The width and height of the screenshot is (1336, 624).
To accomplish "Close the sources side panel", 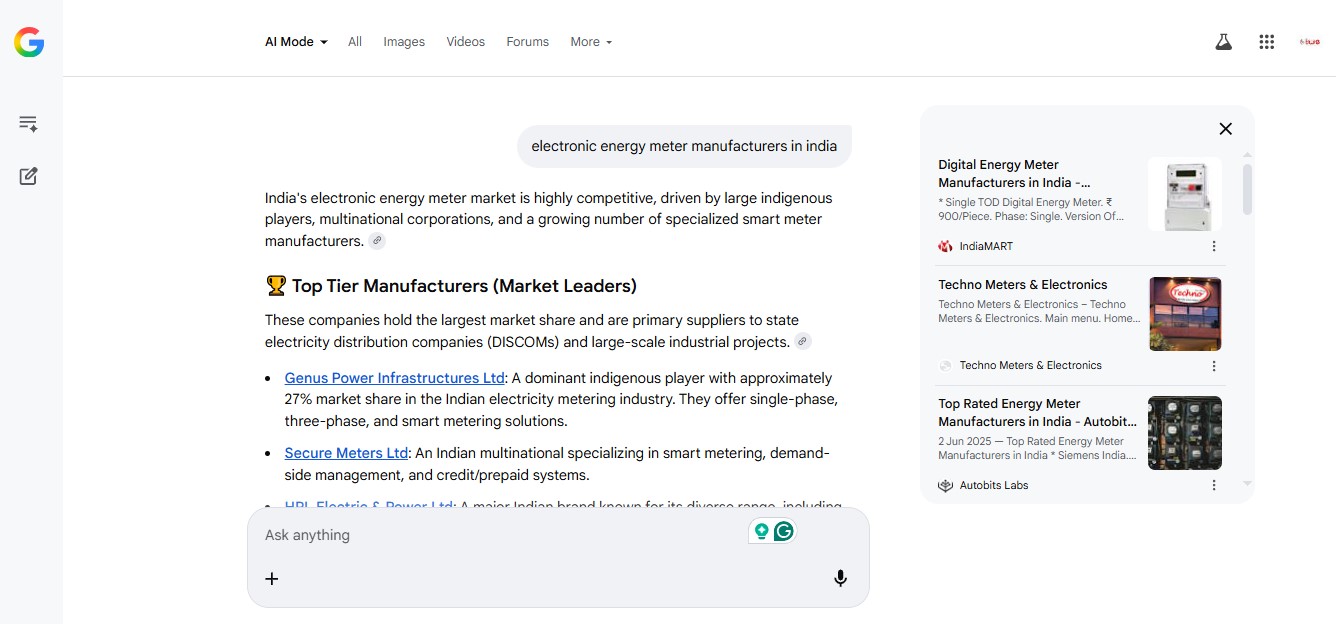I will point(1225,128).
